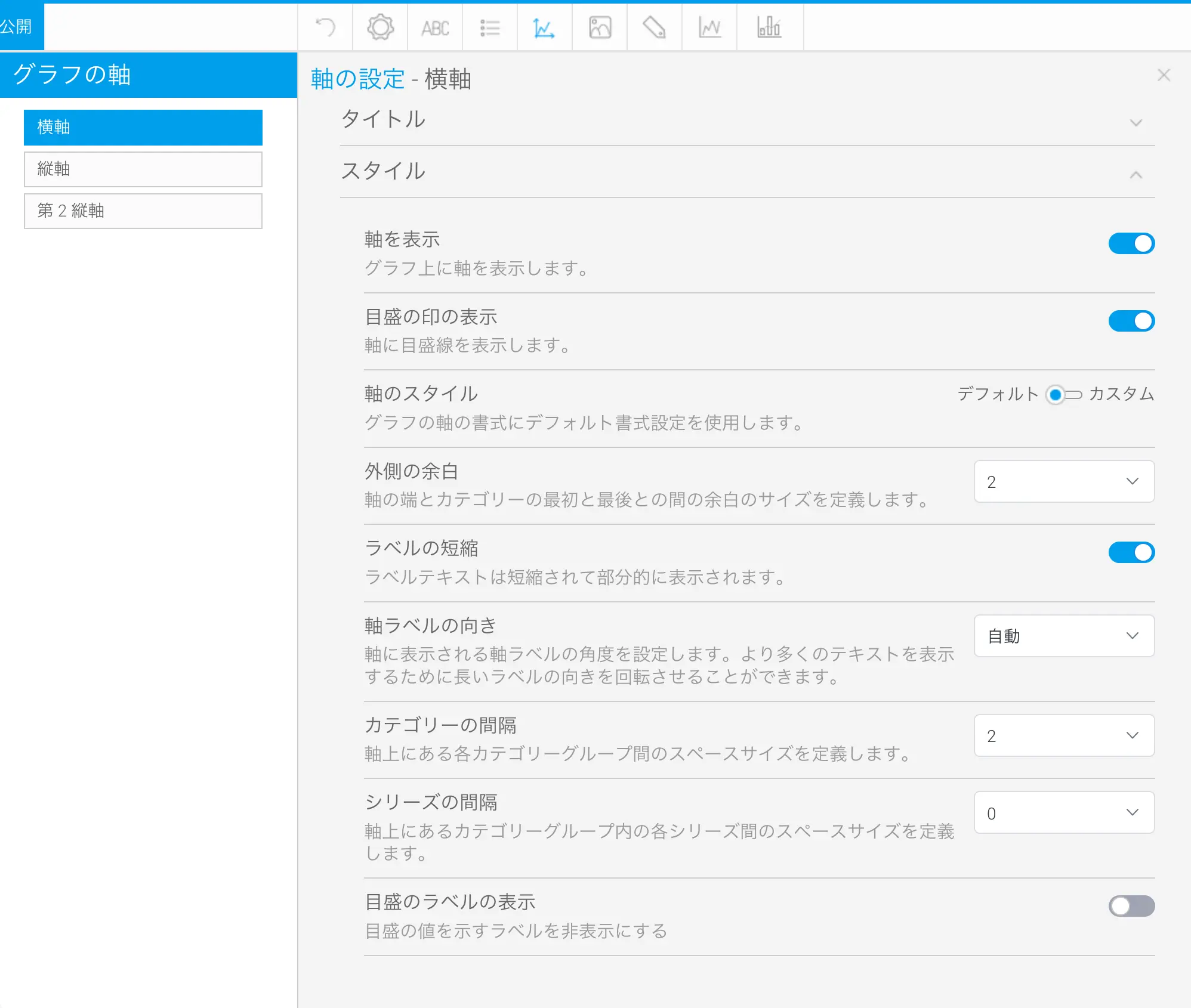Turn off the ラベルの短縮 toggle

pos(1131,552)
